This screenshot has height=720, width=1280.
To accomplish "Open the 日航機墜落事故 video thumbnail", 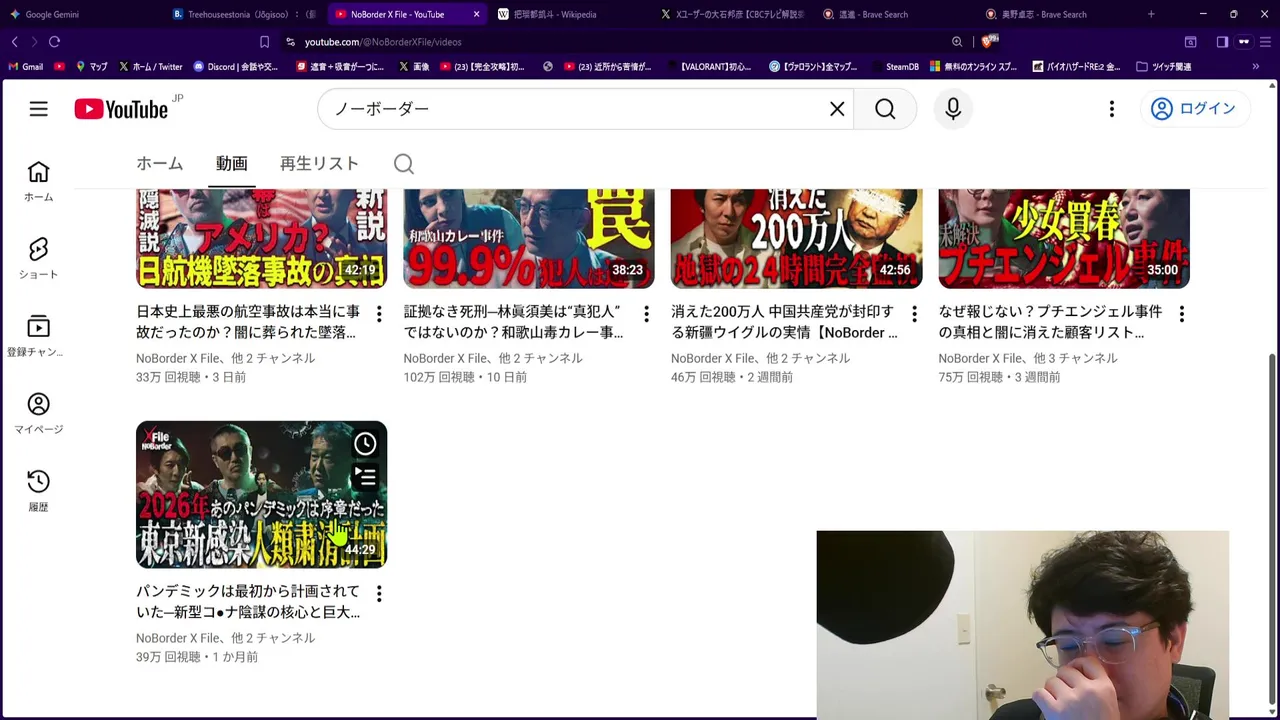I will (x=261, y=238).
